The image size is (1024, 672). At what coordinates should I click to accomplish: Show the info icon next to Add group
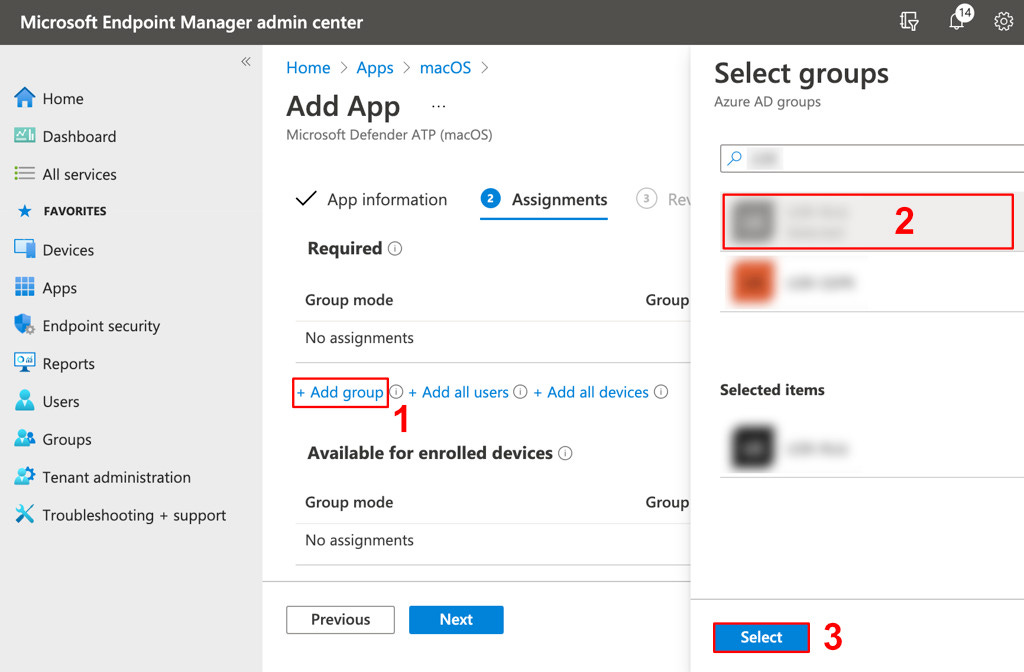click(x=396, y=392)
